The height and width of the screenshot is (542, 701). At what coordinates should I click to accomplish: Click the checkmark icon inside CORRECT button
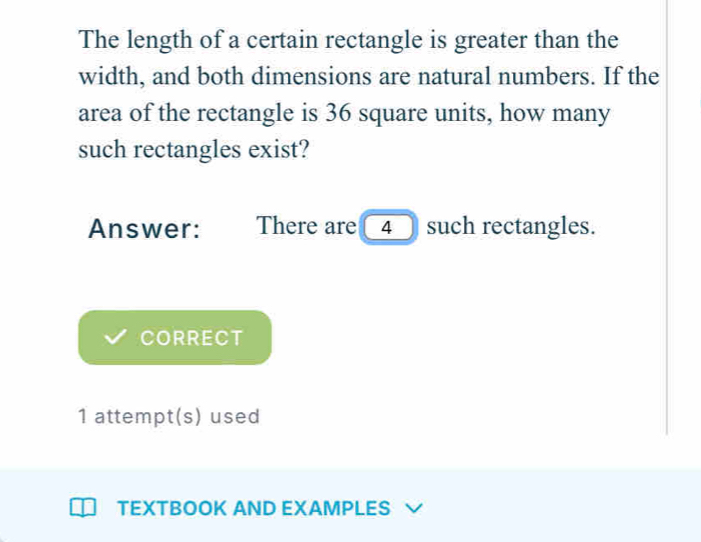click(x=115, y=337)
